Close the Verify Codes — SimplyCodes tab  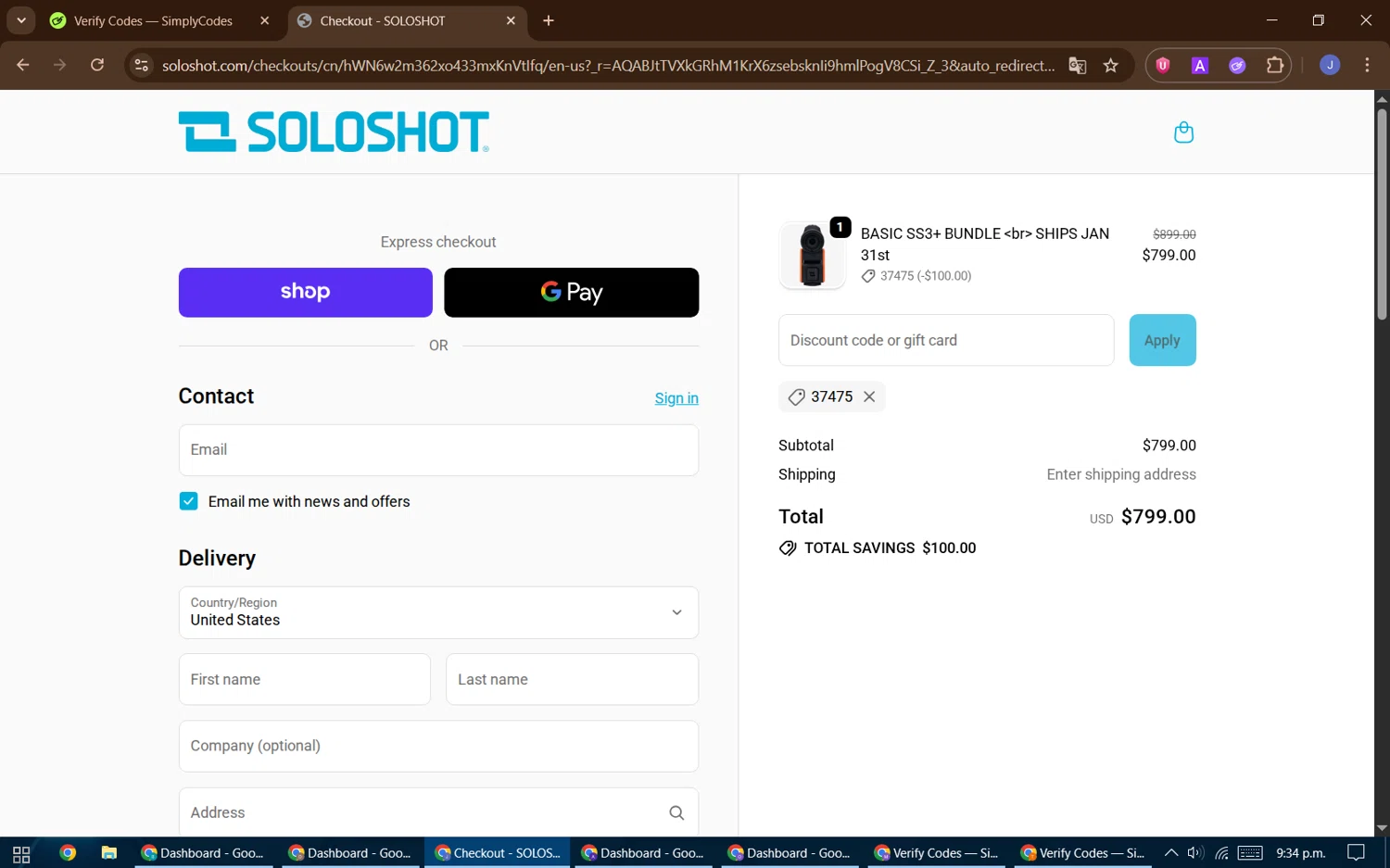coord(265,20)
